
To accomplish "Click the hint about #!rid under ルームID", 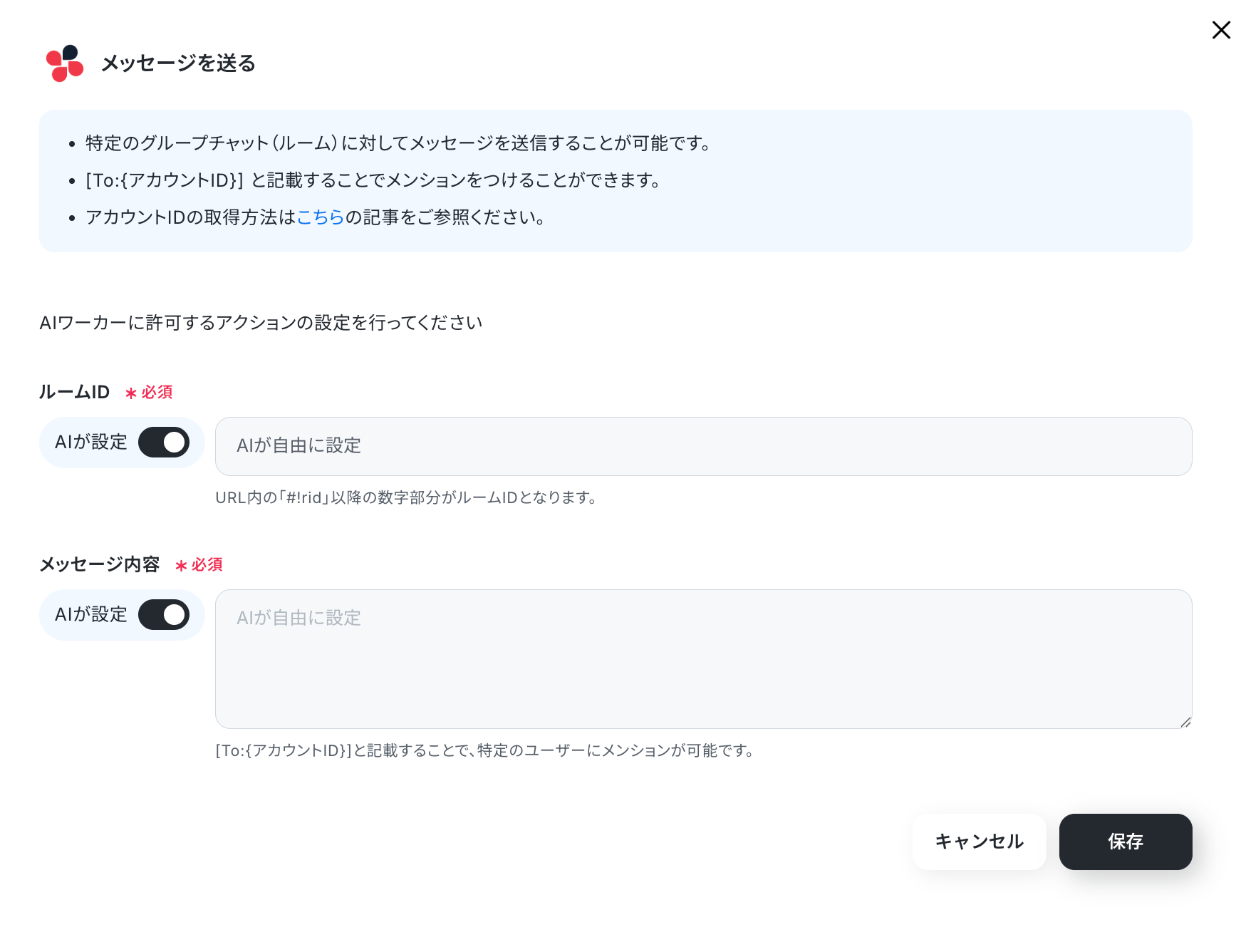I will coord(407,497).
